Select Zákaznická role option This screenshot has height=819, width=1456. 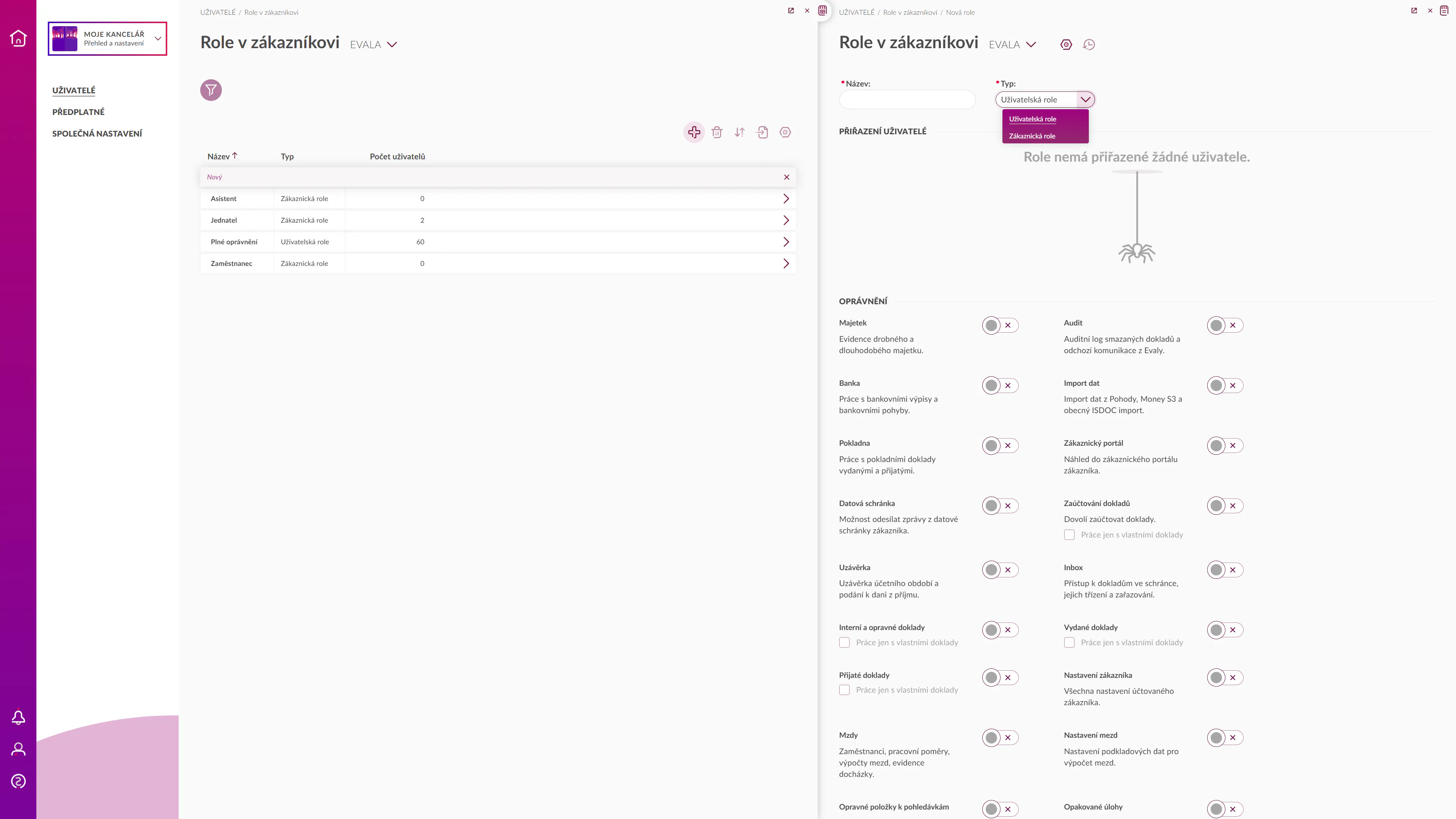pos(1032,136)
